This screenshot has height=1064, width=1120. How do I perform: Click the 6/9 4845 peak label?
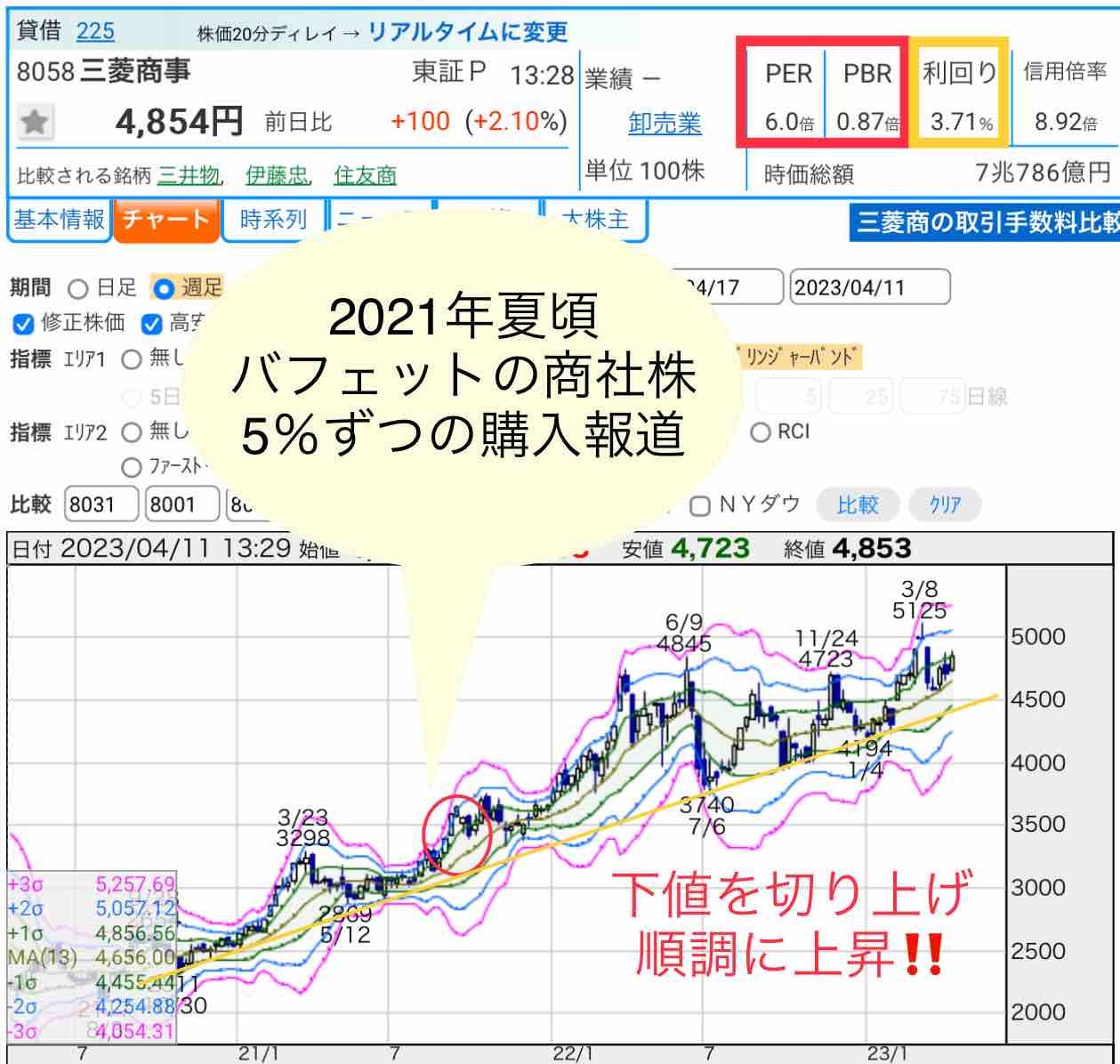(684, 633)
